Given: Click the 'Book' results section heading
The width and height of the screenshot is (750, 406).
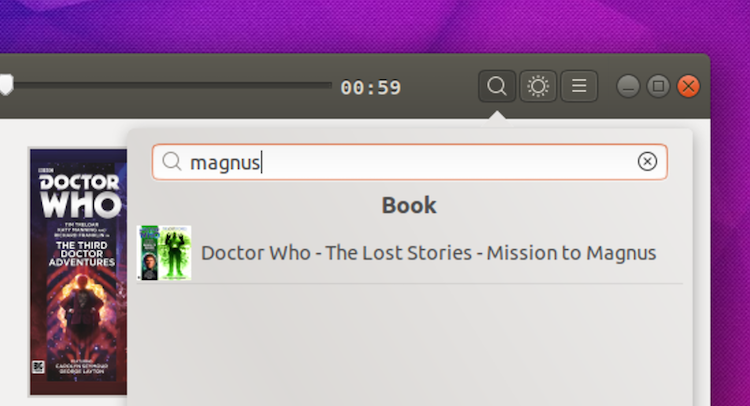Looking at the screenshot, I should 409,206.
